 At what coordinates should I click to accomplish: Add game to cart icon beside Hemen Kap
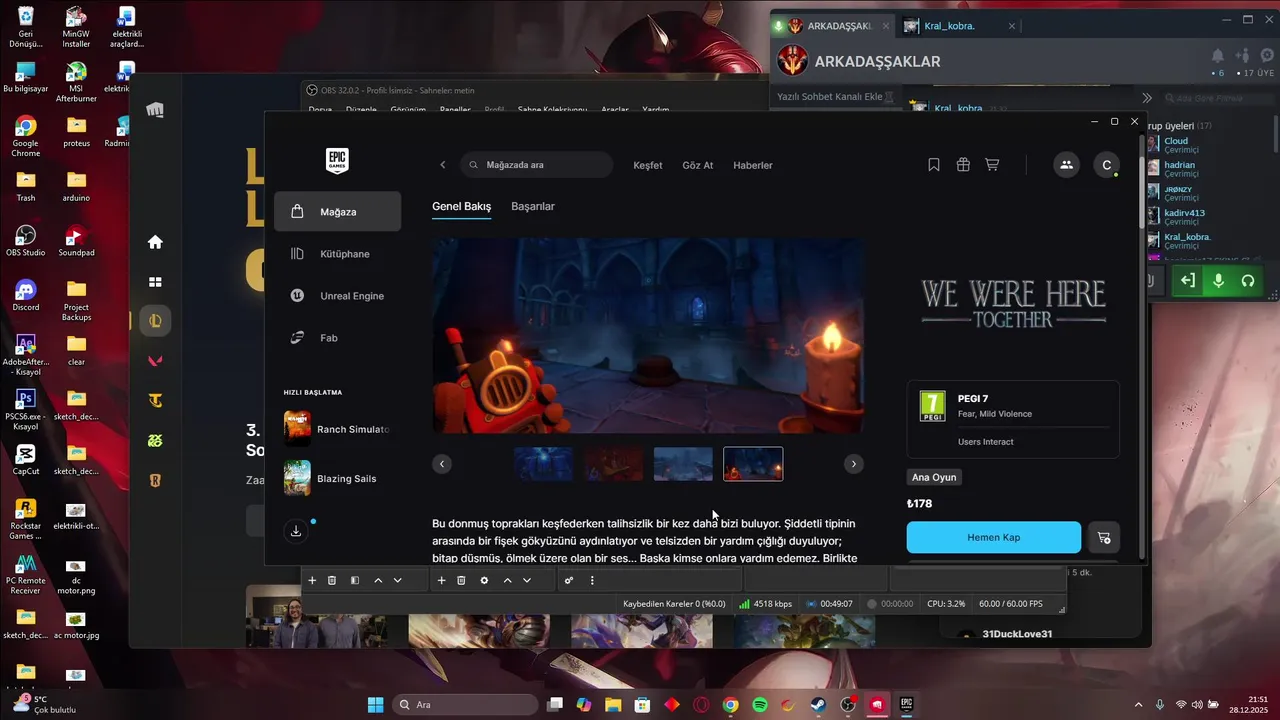1104,537
